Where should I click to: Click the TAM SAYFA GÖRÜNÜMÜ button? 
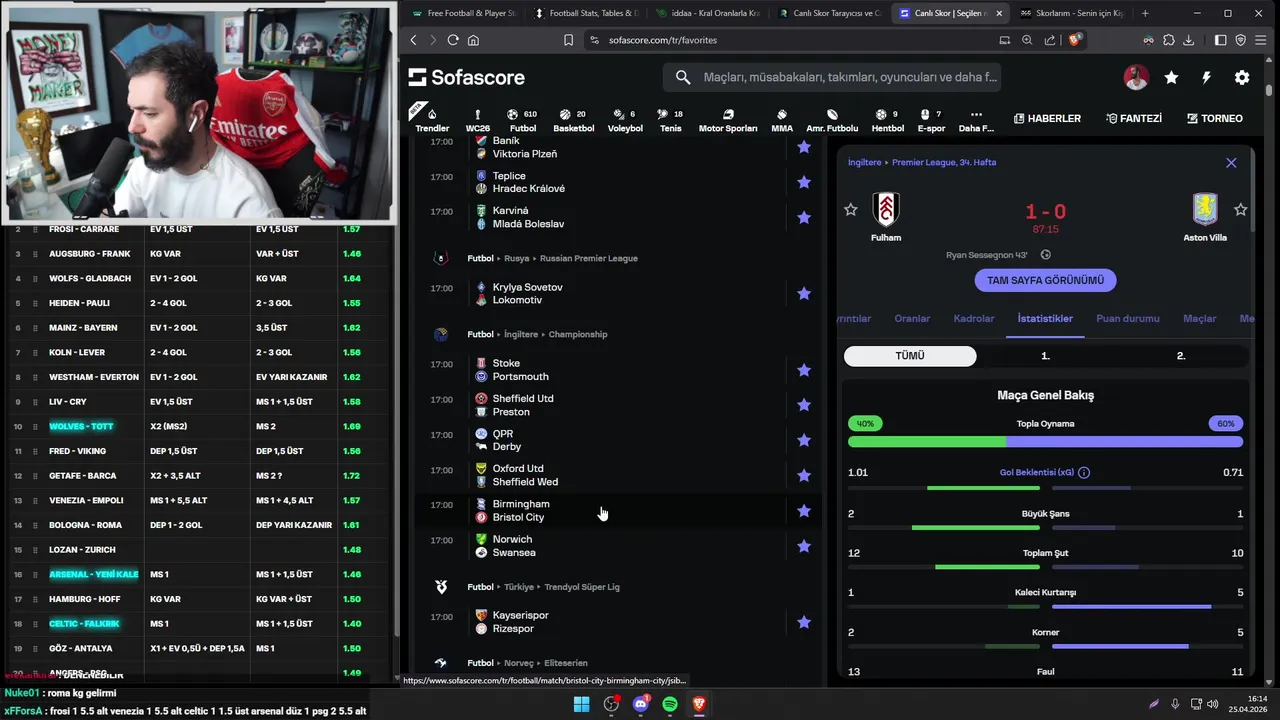click(x=1045, y=281)
